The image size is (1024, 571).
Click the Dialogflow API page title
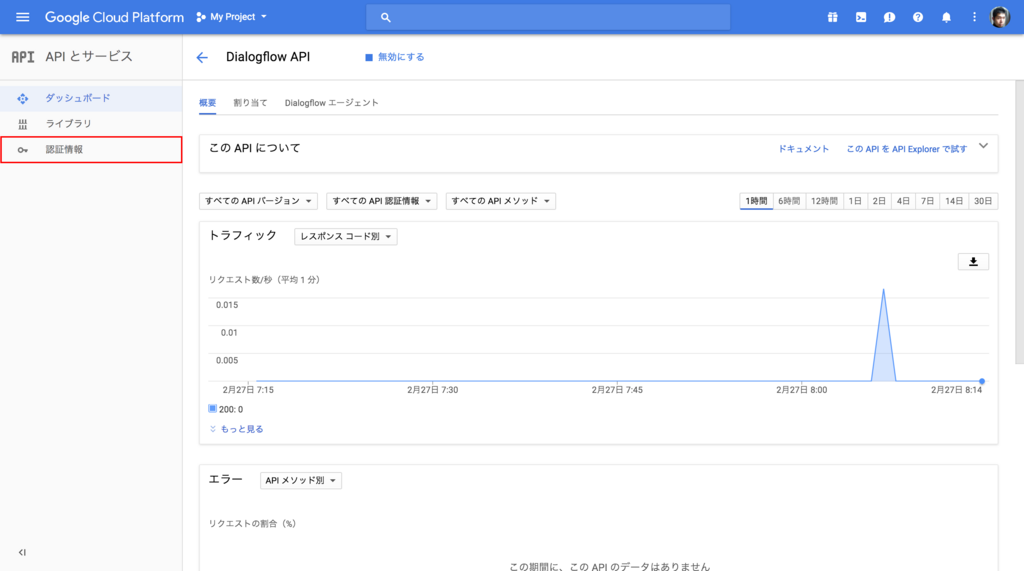268,57
